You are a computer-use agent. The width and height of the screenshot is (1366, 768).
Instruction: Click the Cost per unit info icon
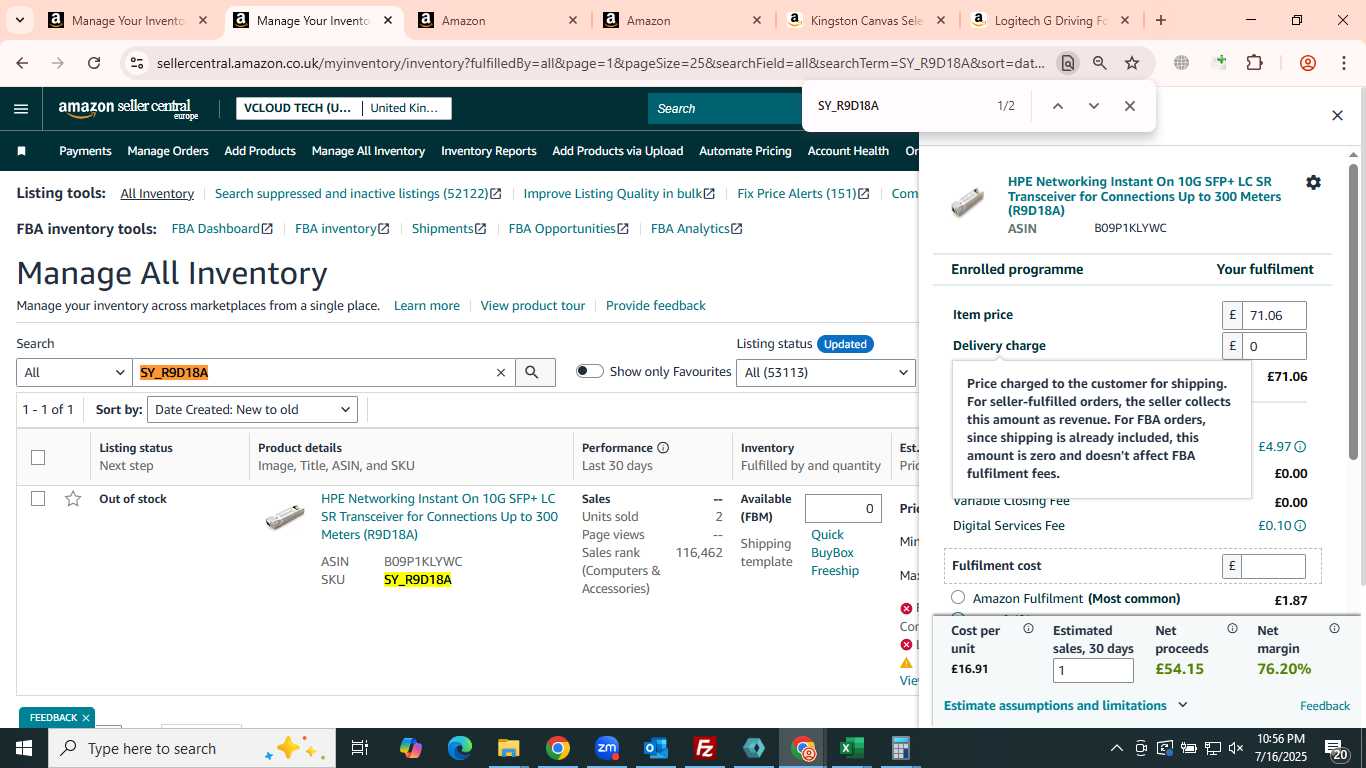click(x=1028, y=629)
